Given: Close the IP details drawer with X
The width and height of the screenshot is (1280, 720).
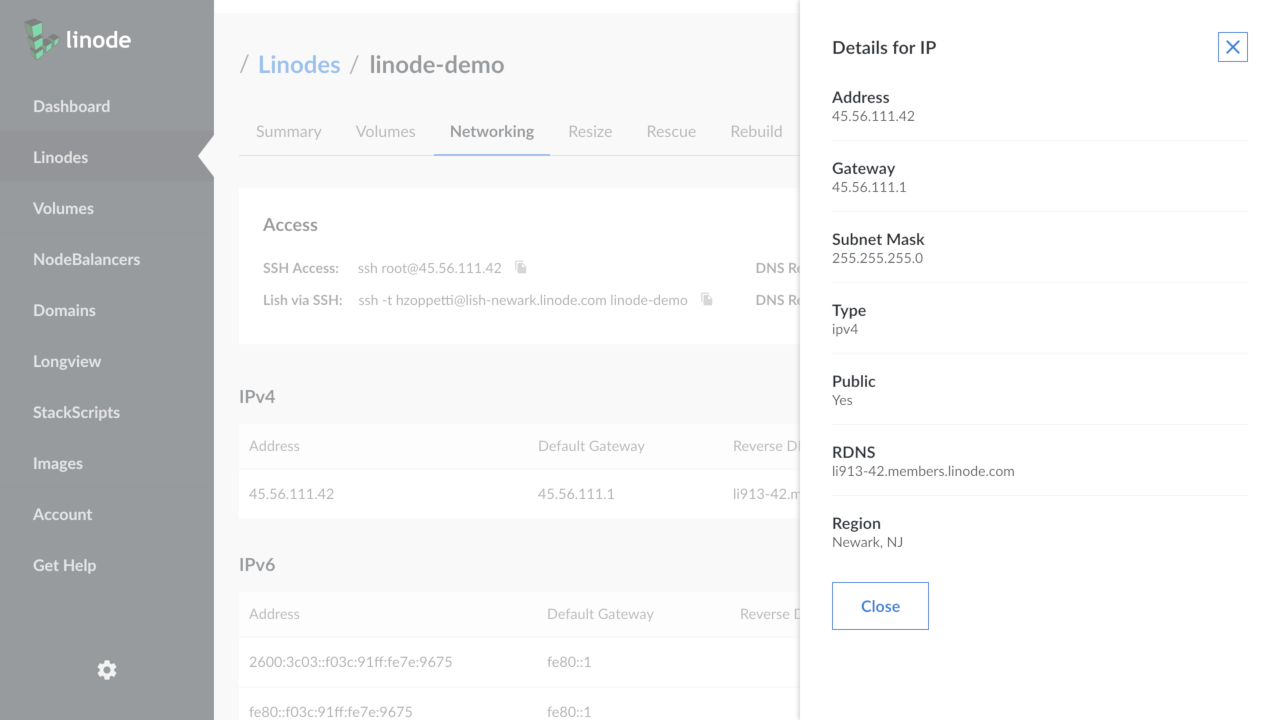Looking at the screenshot, I should [1232, 47].
